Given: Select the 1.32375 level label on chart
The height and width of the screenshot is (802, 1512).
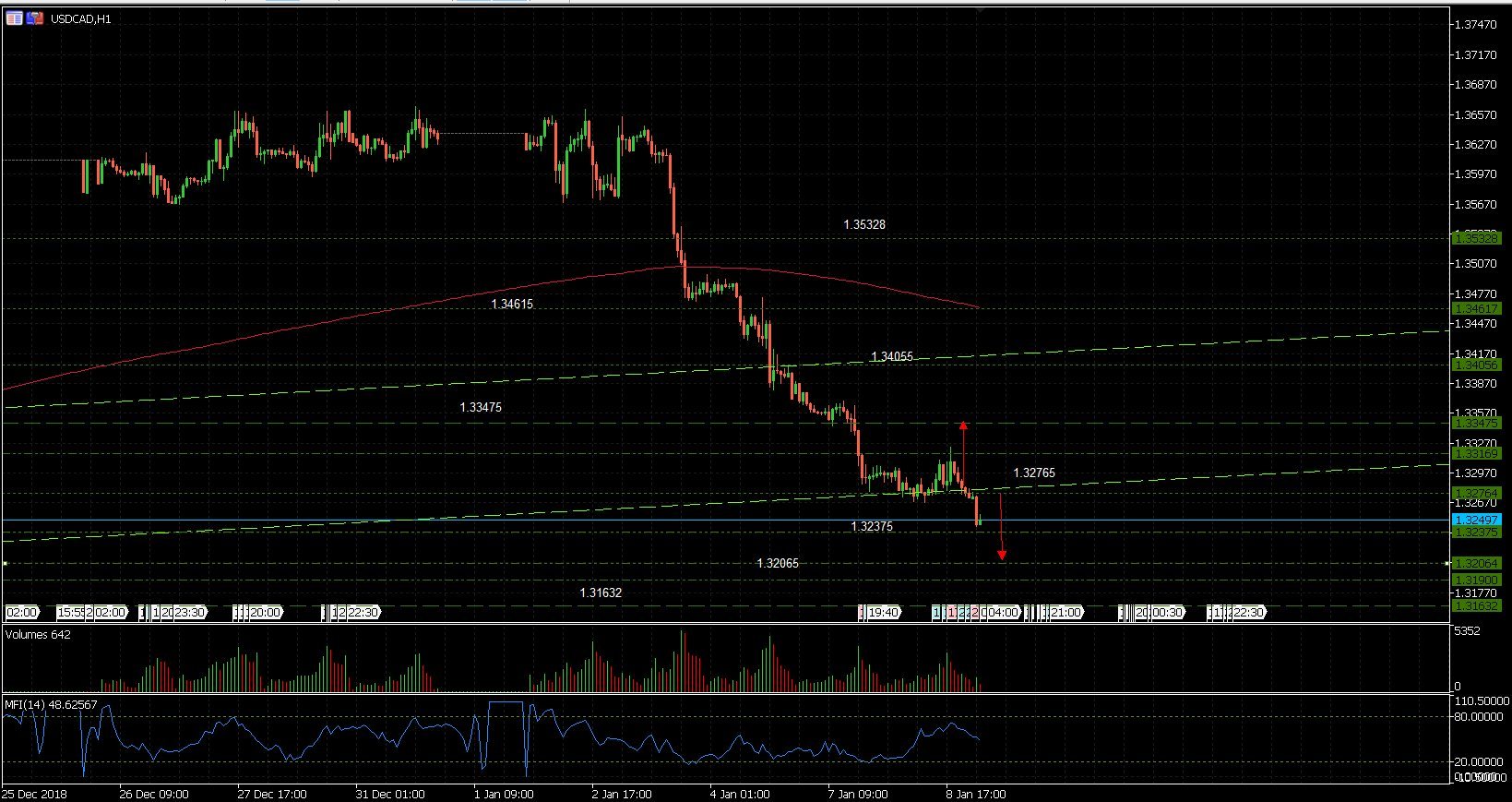Looking at the screenshot, I should pos(872,526).
